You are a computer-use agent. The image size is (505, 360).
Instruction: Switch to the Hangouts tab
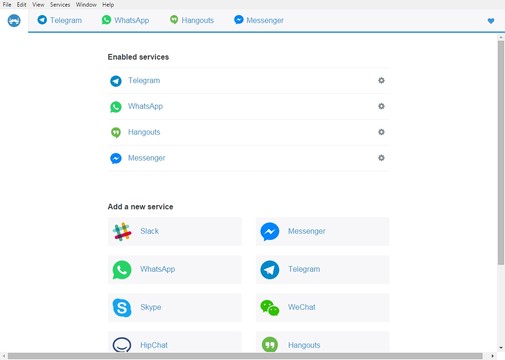click(192, 20)
